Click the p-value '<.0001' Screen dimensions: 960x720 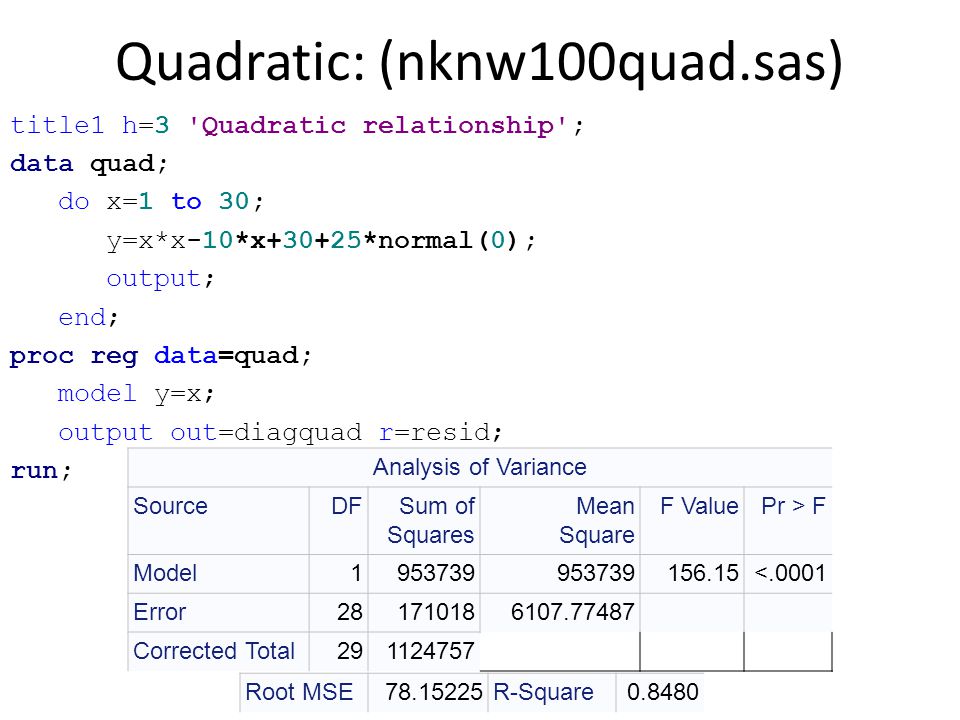tap(790, 573)
